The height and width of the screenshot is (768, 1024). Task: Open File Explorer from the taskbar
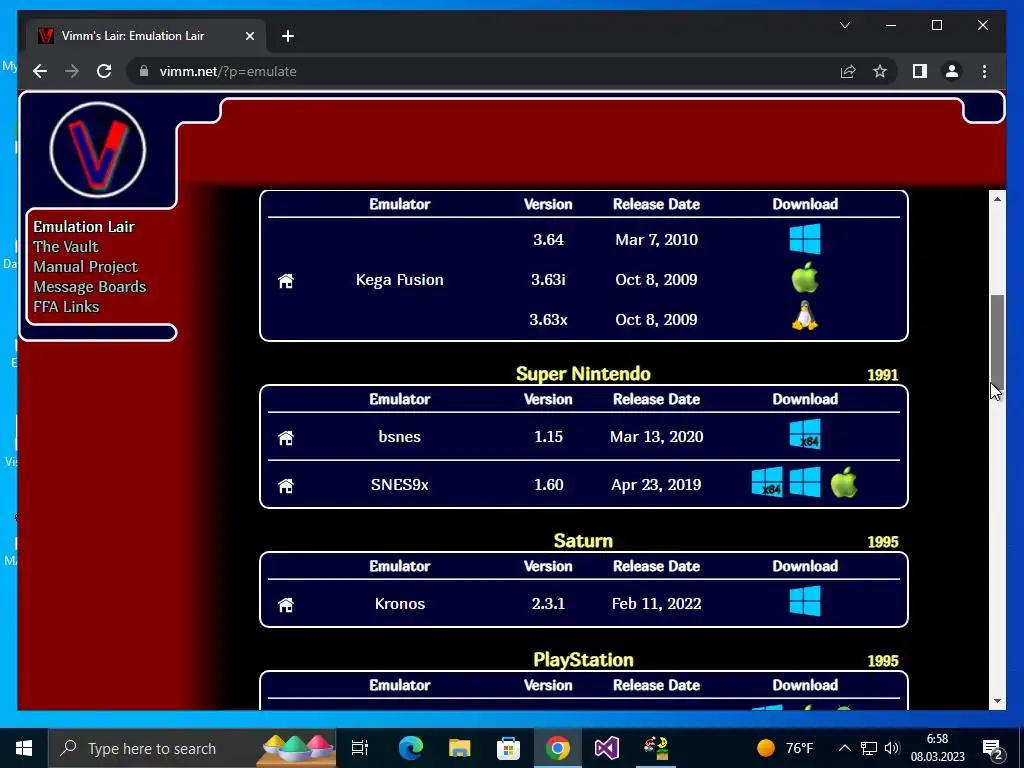click(459, 748)
